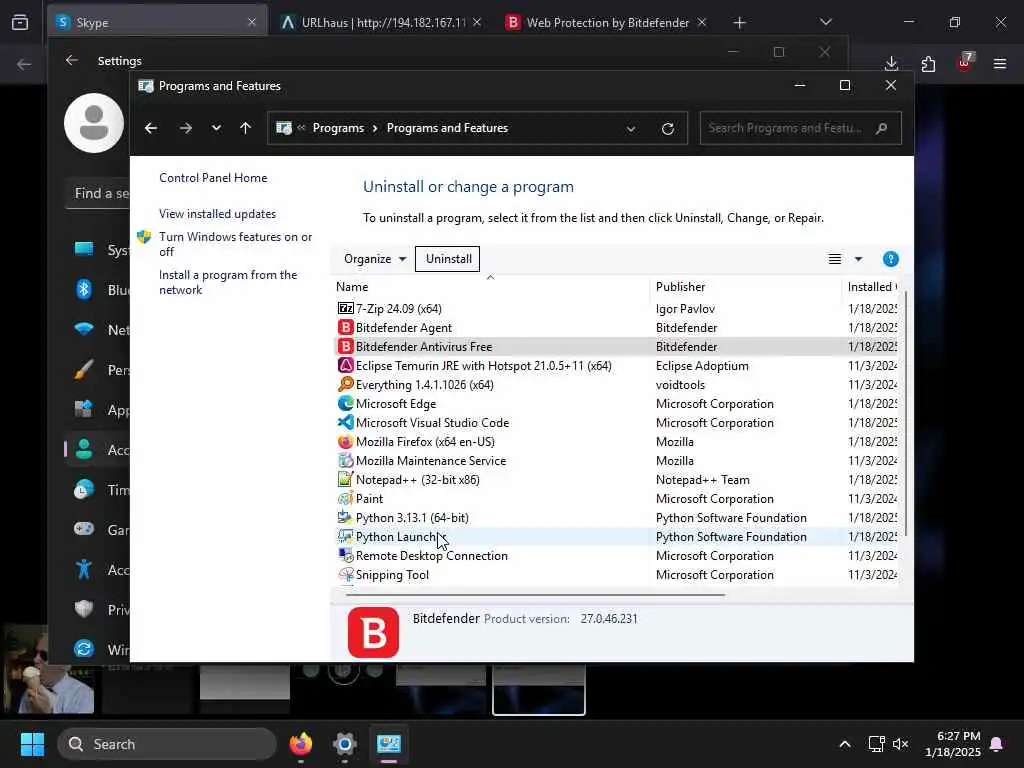Open the Firefox list all tabs chevron
The image size is (1024, 768).
click(825, 22)
